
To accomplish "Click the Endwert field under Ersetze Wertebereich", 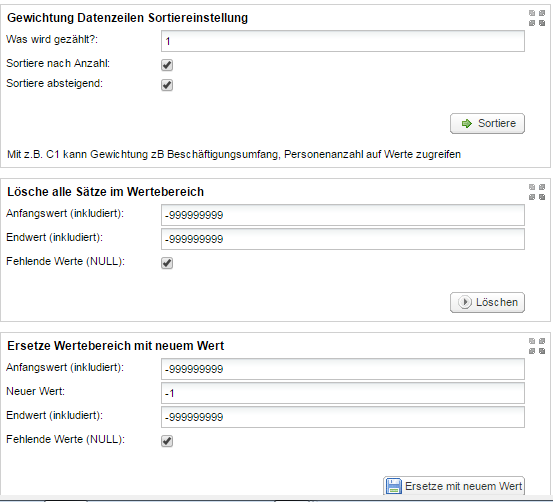I will click(x=343, y=417).
